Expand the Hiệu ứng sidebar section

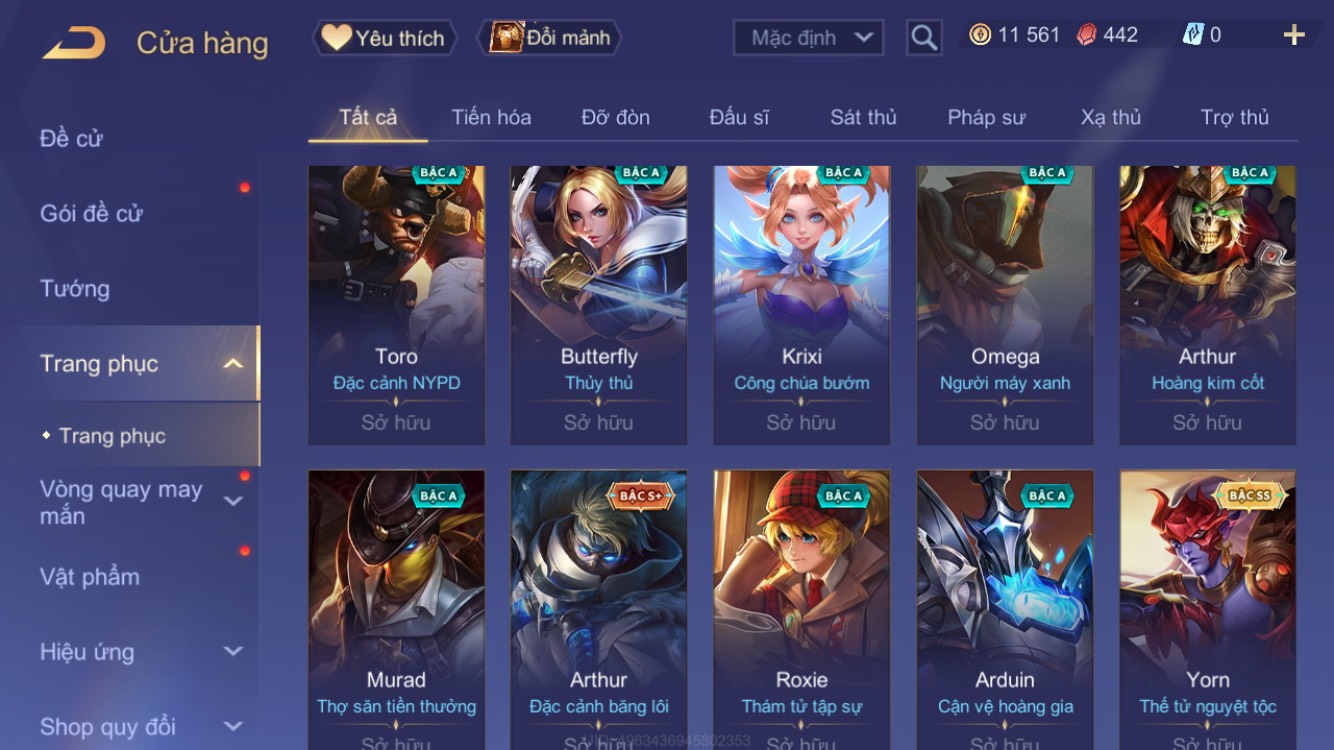pos(233,652)
